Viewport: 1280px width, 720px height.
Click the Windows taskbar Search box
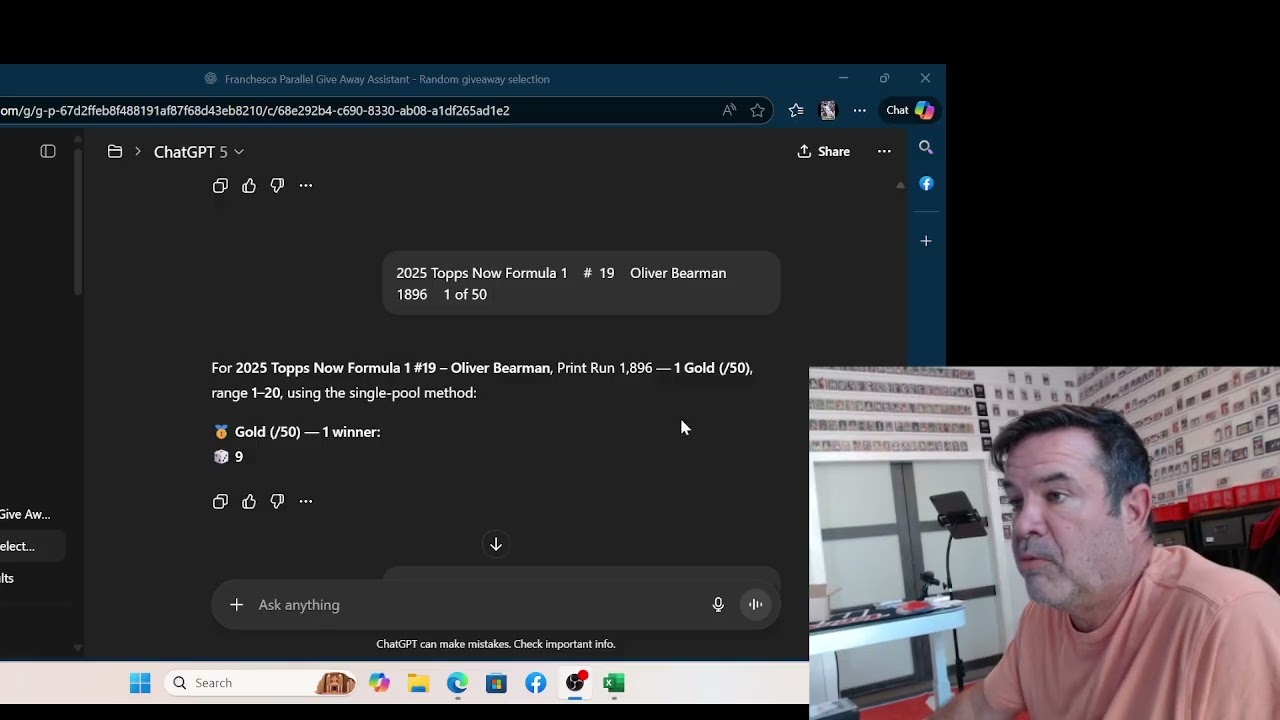pos(262,683)
